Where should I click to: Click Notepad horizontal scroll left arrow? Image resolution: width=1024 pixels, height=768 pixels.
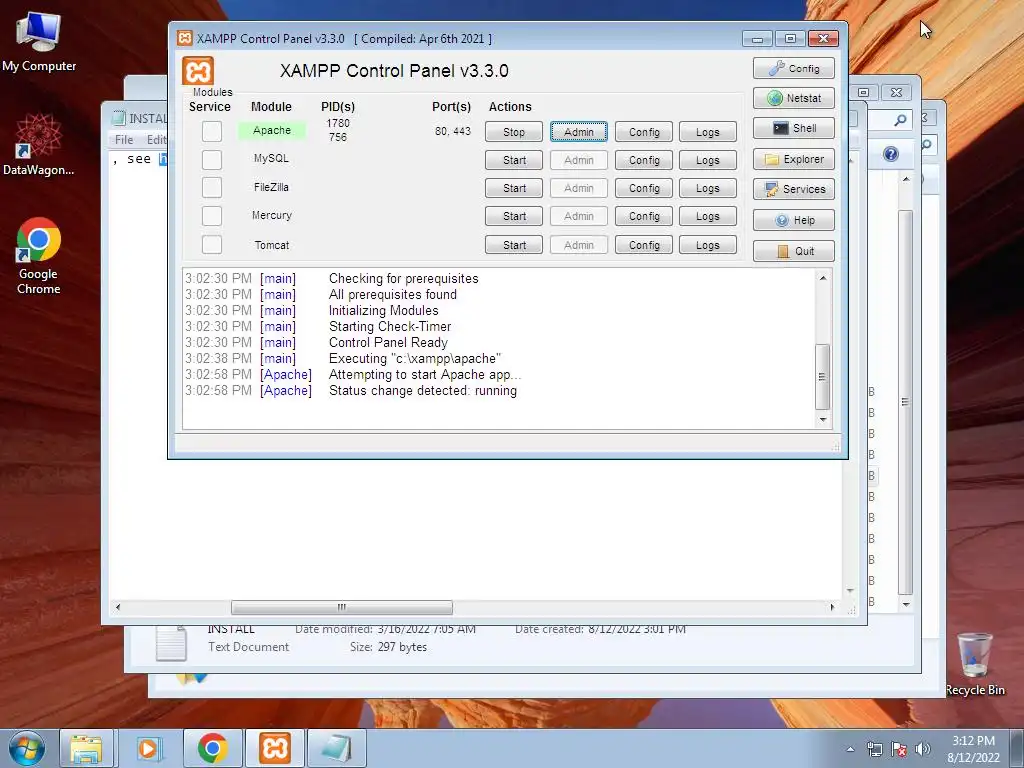point(118,607)
